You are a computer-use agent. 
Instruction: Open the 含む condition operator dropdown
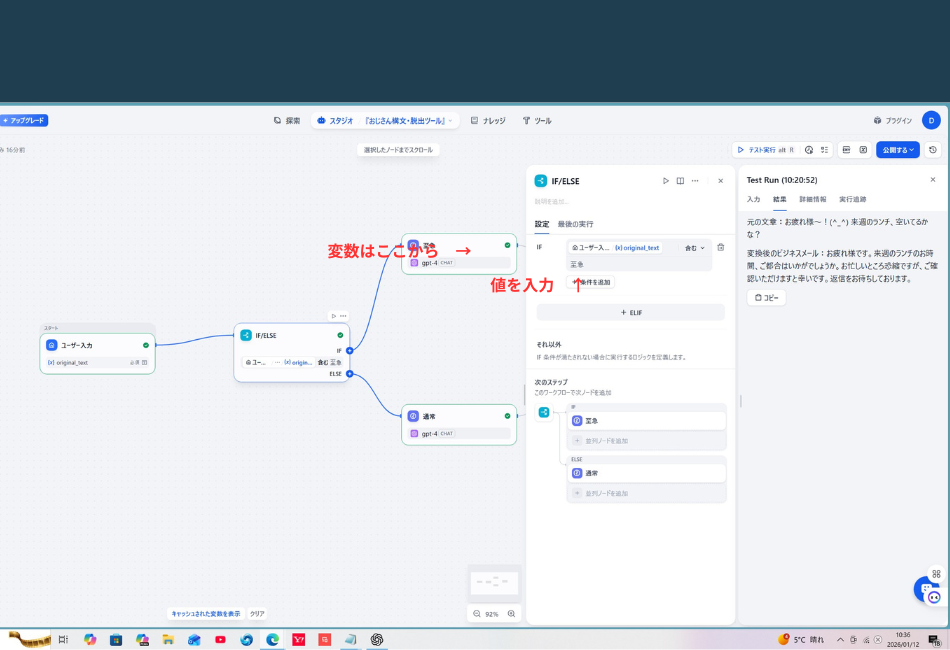point(694,247)
